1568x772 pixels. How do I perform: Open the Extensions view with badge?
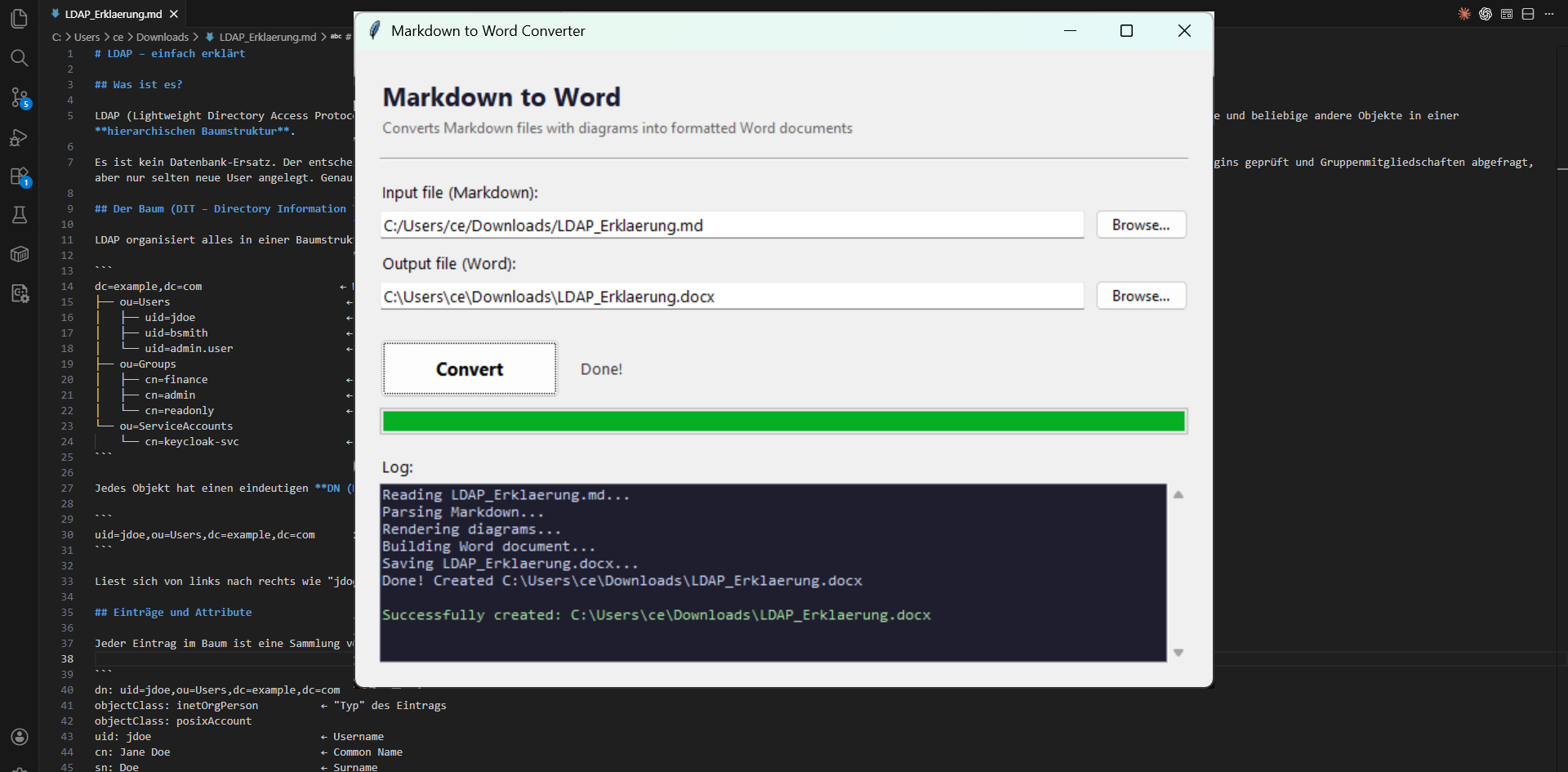[20, 176]
